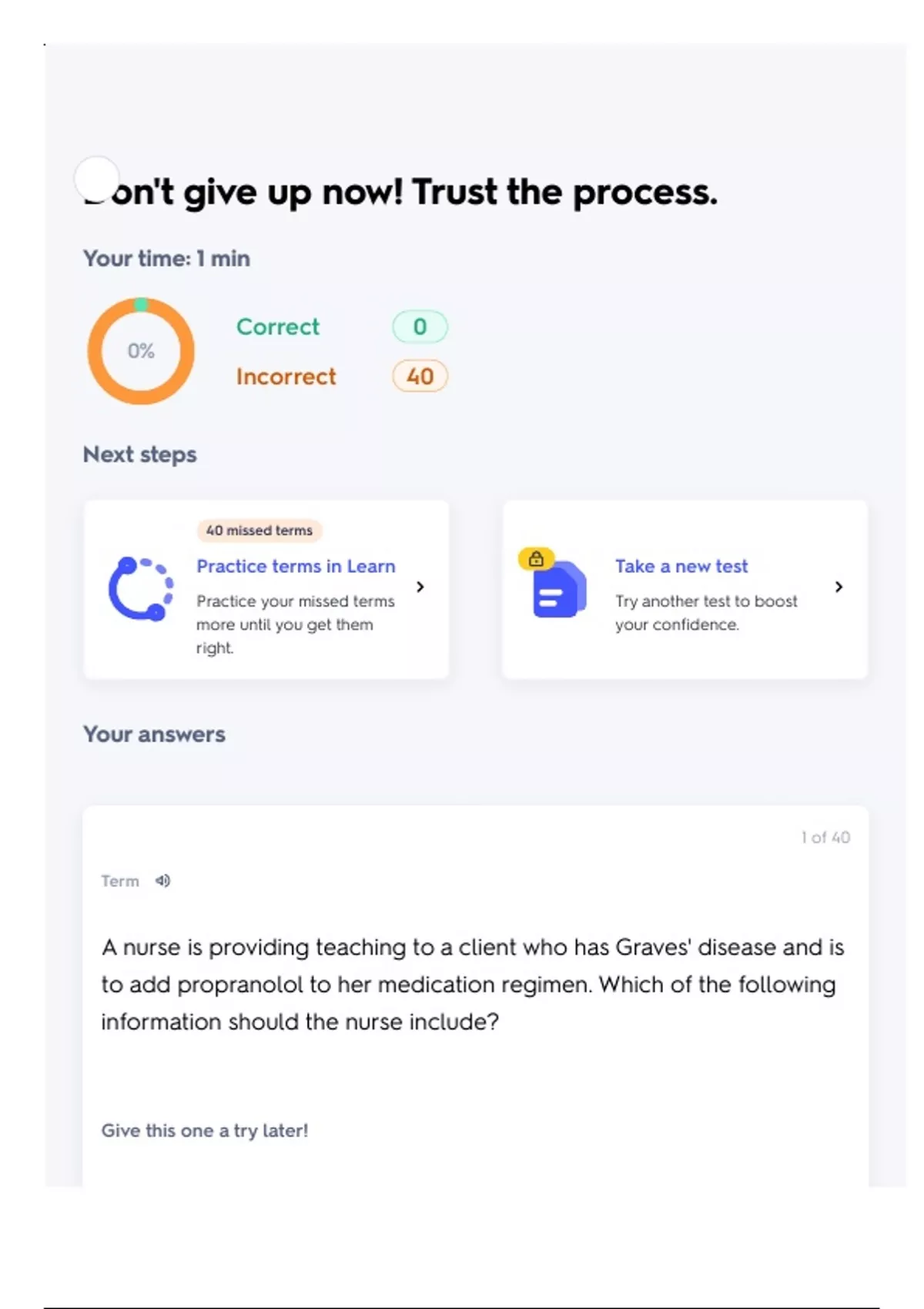
Task: Click the orange 0% score donut chart
Action: click(x=141, y=351)
